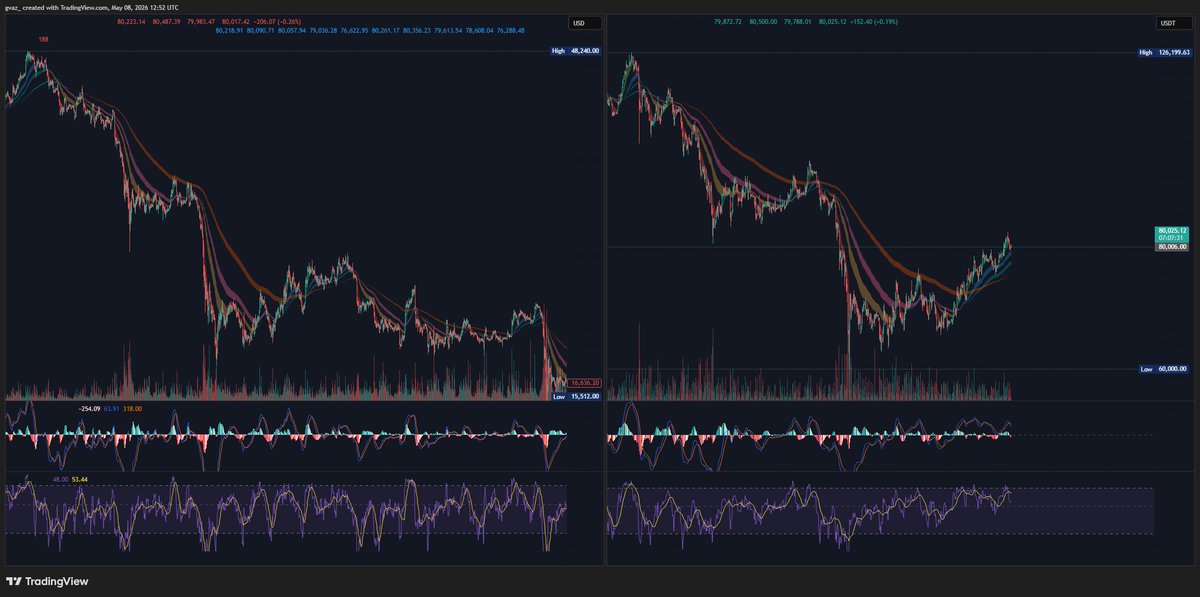Viewport: 1200px width, 597px height.
Task: Click the red 188 indicator label
Action: click(x=44, y=40)
